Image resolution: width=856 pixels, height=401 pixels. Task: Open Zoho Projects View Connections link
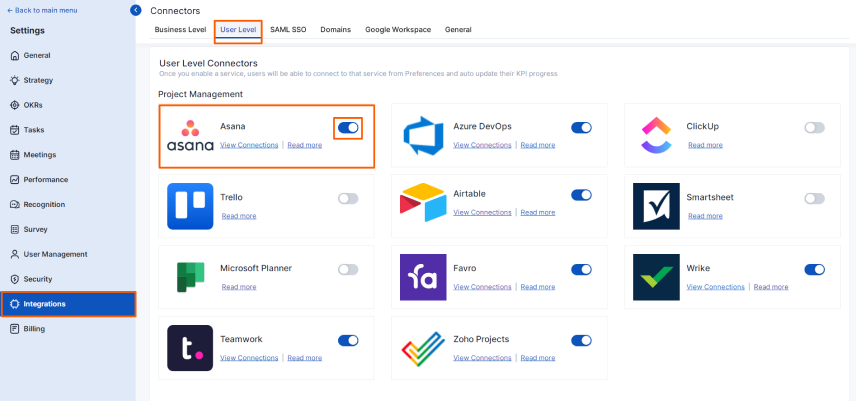click(x=482, y=358)
